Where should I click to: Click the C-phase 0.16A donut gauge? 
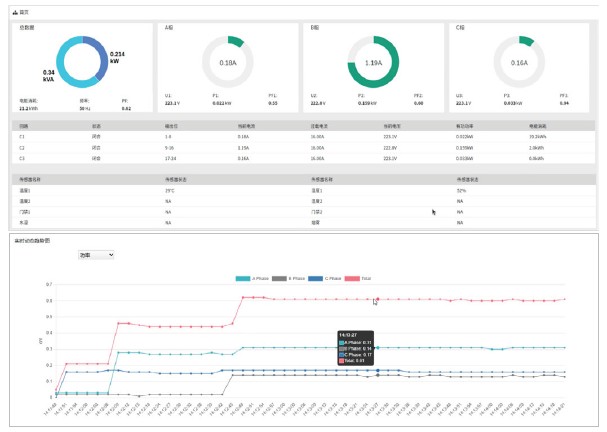(x=518, y=62)
